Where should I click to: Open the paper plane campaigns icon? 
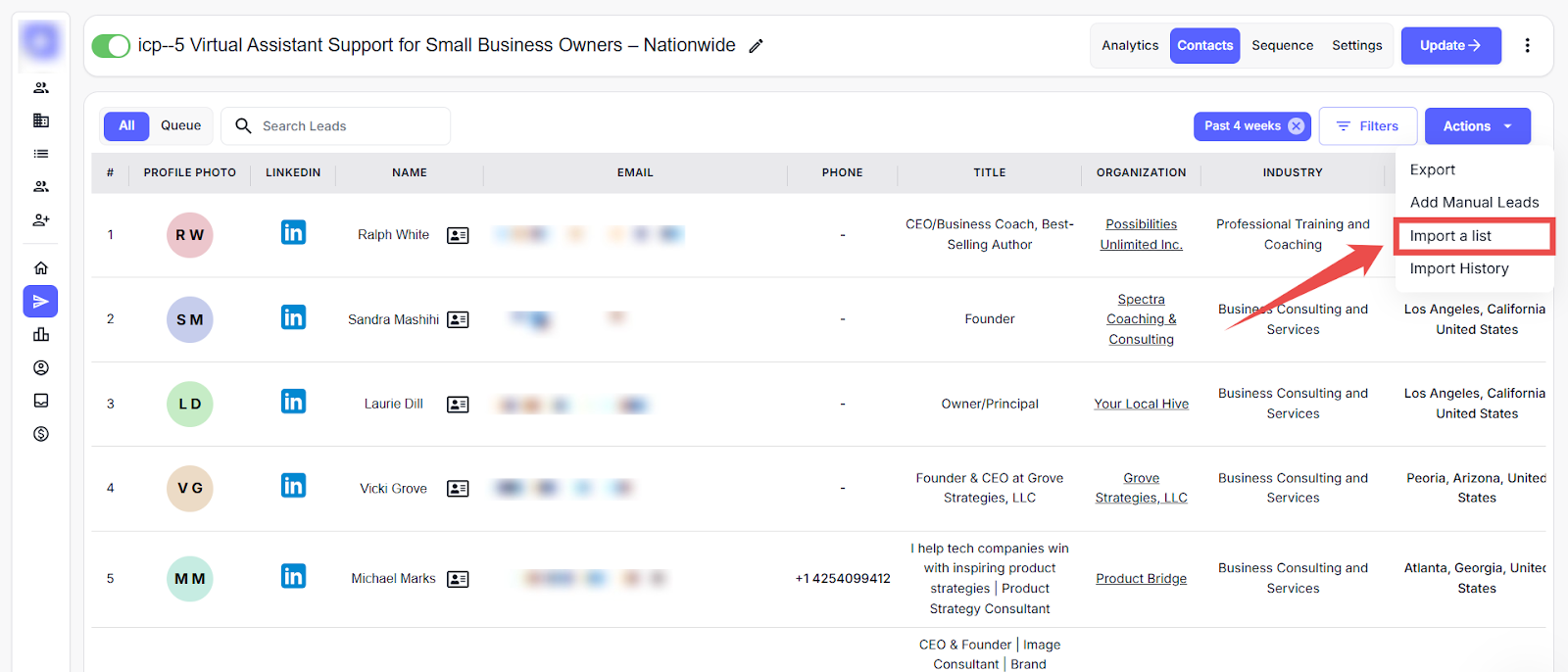pyautogui.click(x=41, y=302)
